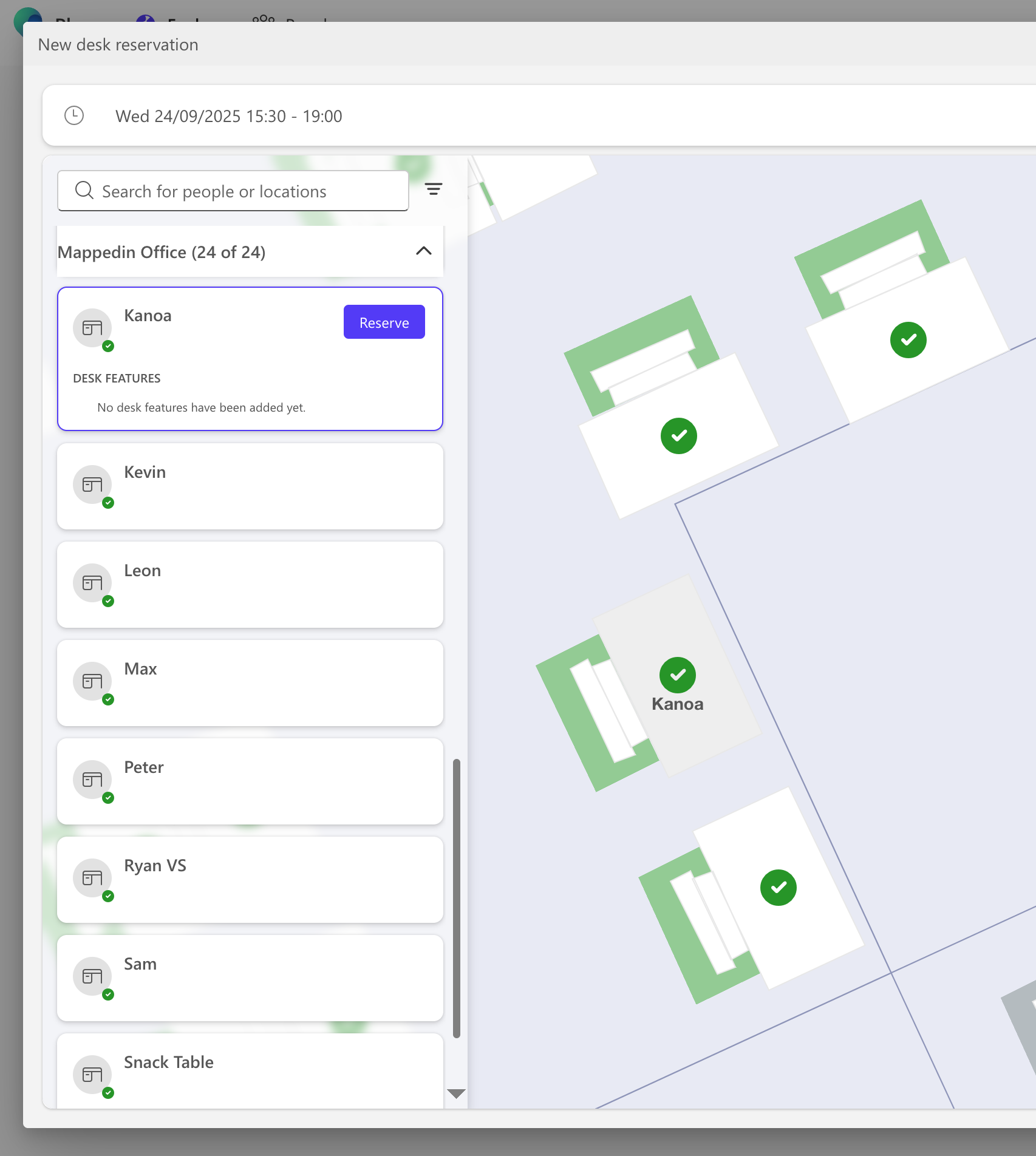Viewport: 1036px width, 1156px height.
Task: Open the date and time picker
Action: (x=229, y=116)
